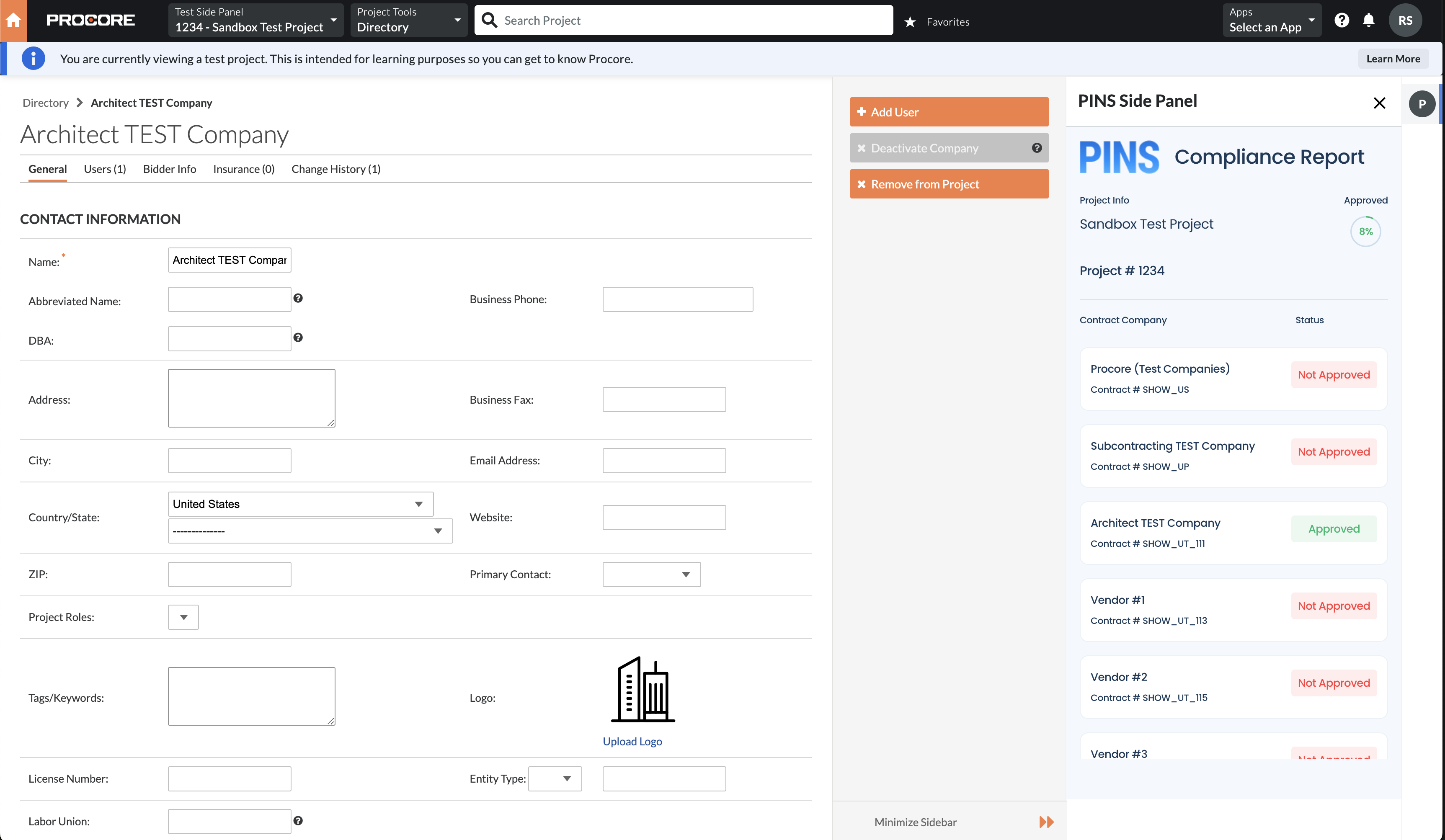
Task: Click the Vendor #2 contract card
Action: 1233,687
